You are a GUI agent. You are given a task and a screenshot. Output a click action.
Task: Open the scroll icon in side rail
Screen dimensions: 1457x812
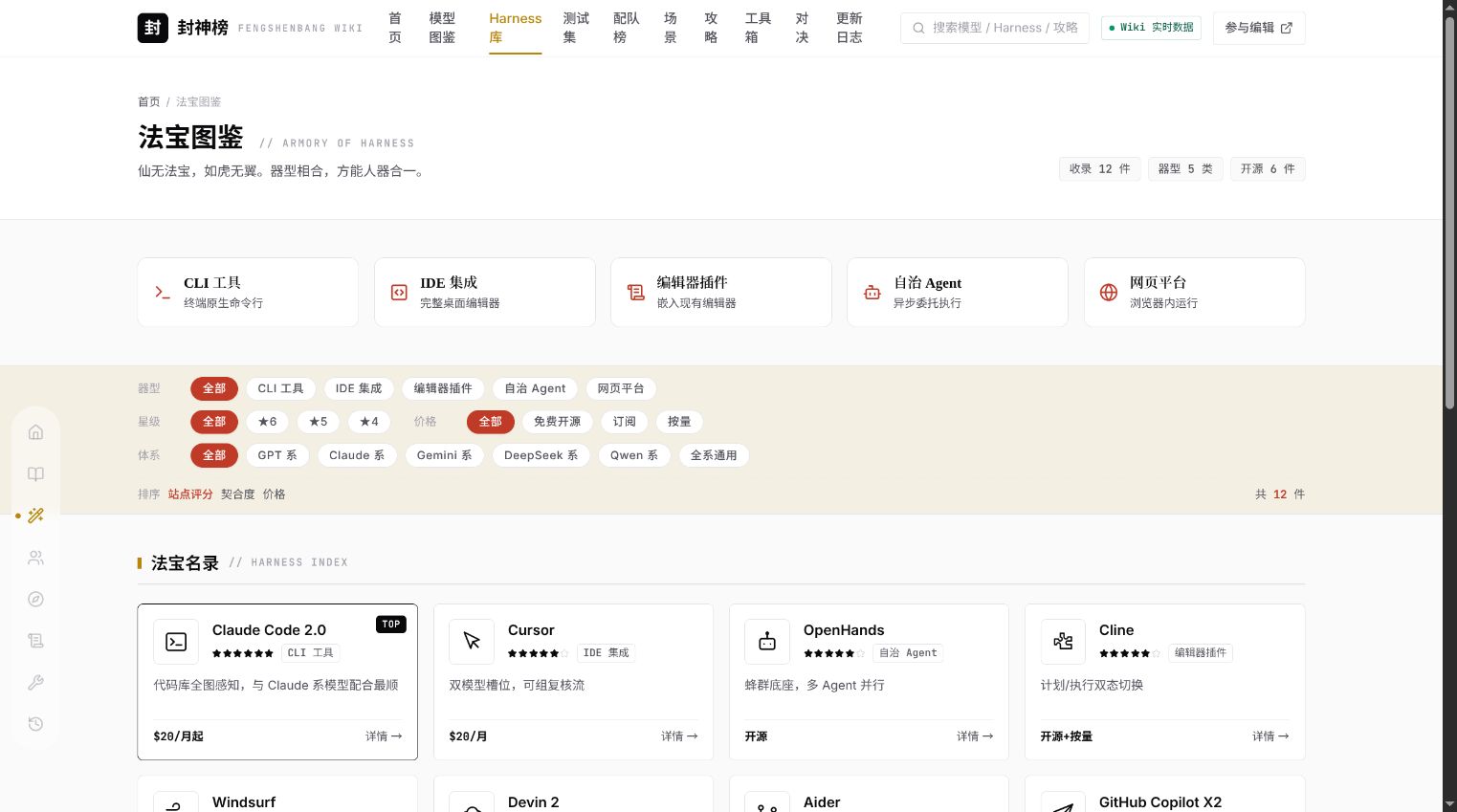pos(35,641)
